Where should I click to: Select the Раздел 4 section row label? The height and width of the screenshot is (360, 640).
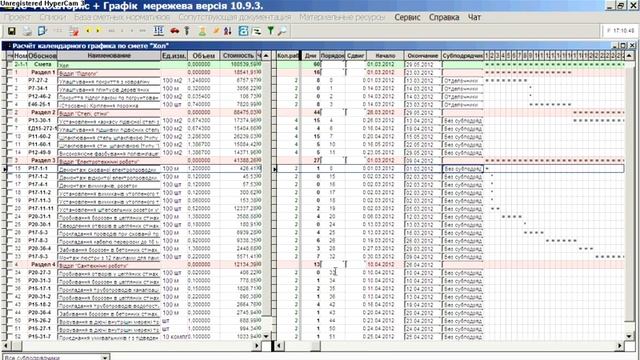point(43,264)
